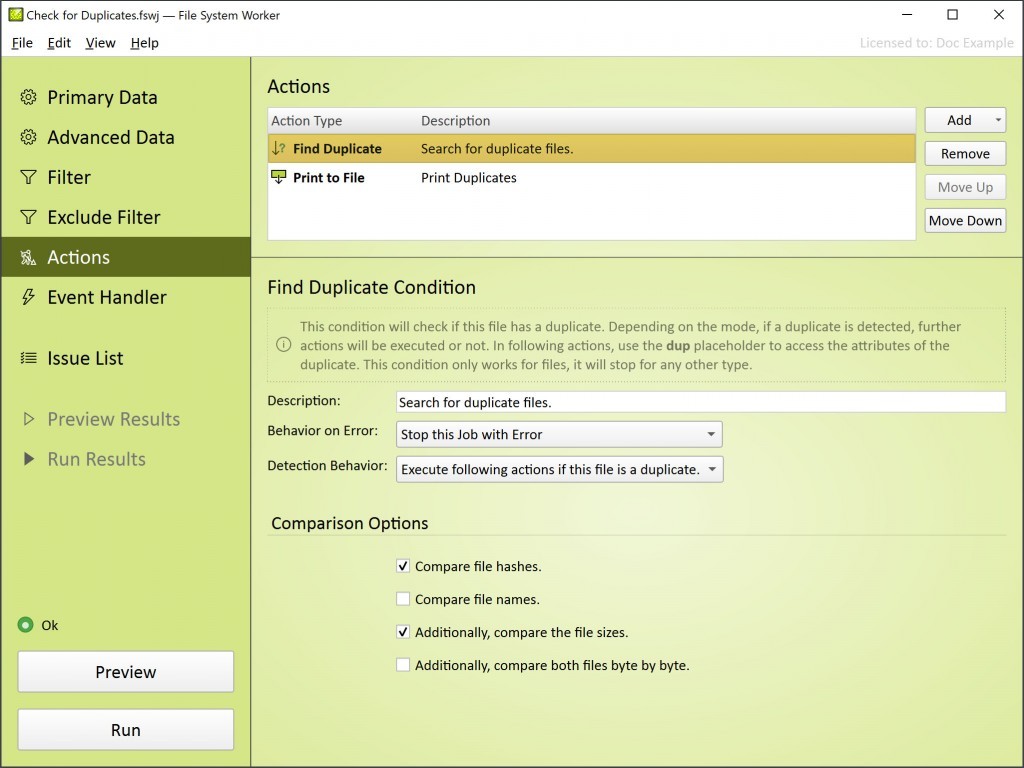Expand the Add button dropdown arrow

(997, 120)
